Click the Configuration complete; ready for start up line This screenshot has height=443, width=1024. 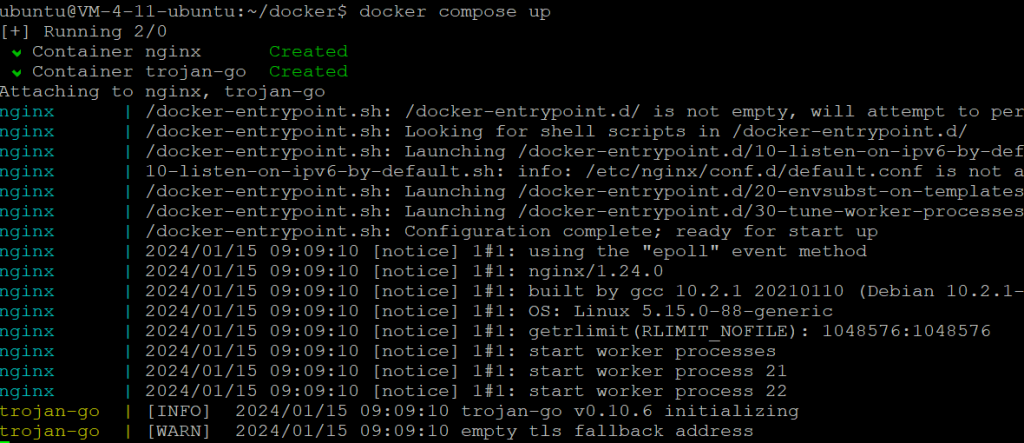tap(641, 231)
